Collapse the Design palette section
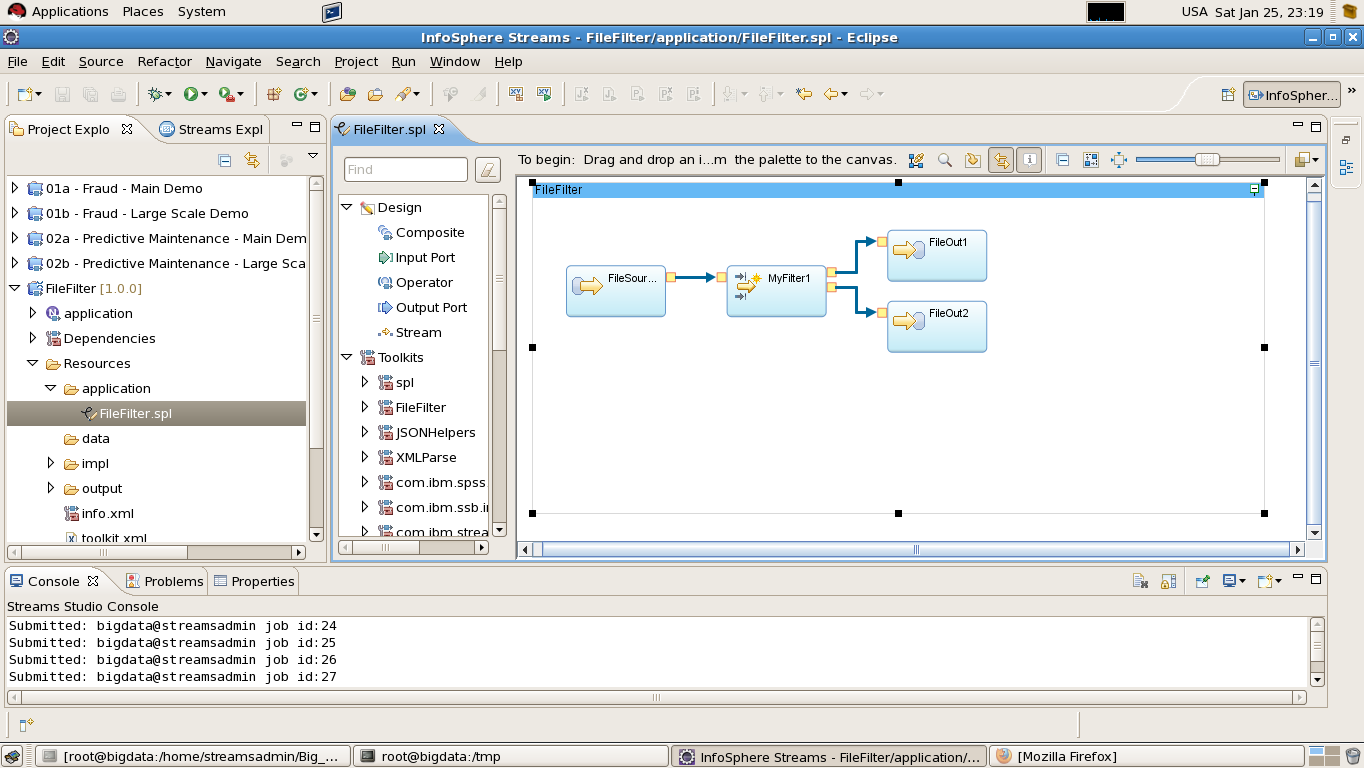The image size is (1364, 768). (x=347, y=207)
